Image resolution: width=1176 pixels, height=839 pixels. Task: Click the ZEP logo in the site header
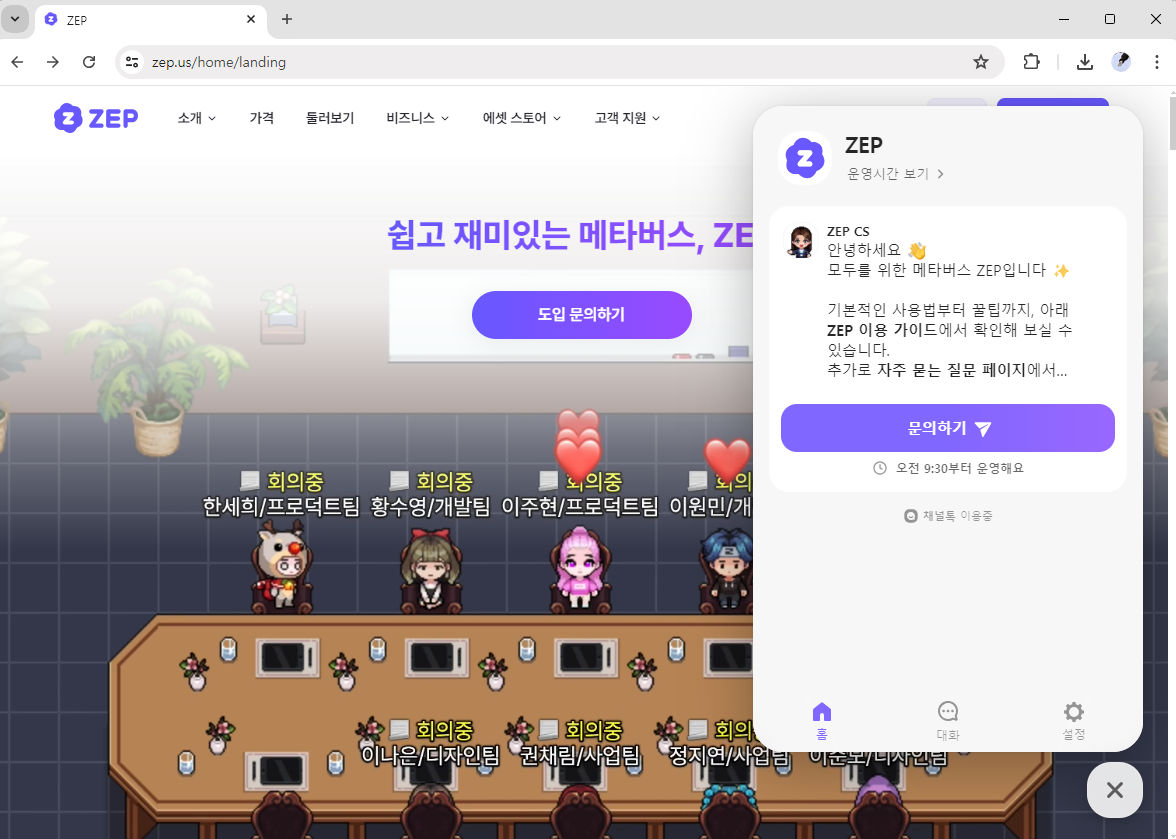(x=96, y=118)
